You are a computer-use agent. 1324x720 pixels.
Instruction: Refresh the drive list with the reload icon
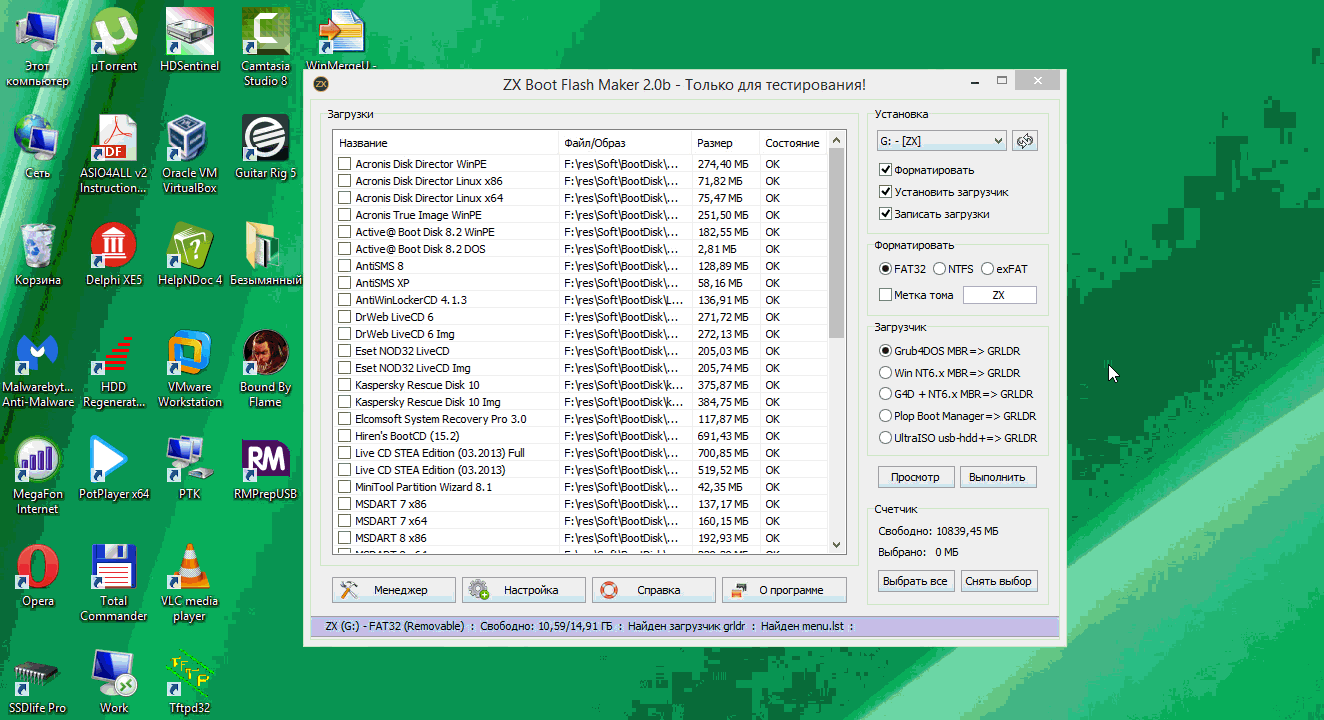tap(1024, 141)
